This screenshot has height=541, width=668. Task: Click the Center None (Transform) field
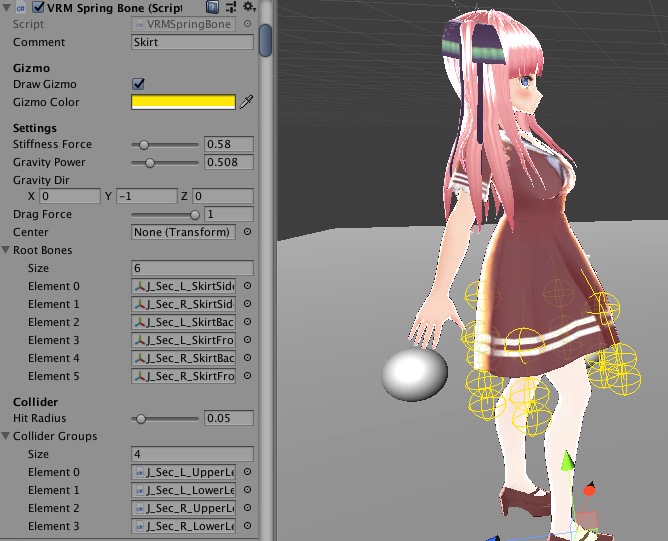point(183,232)
